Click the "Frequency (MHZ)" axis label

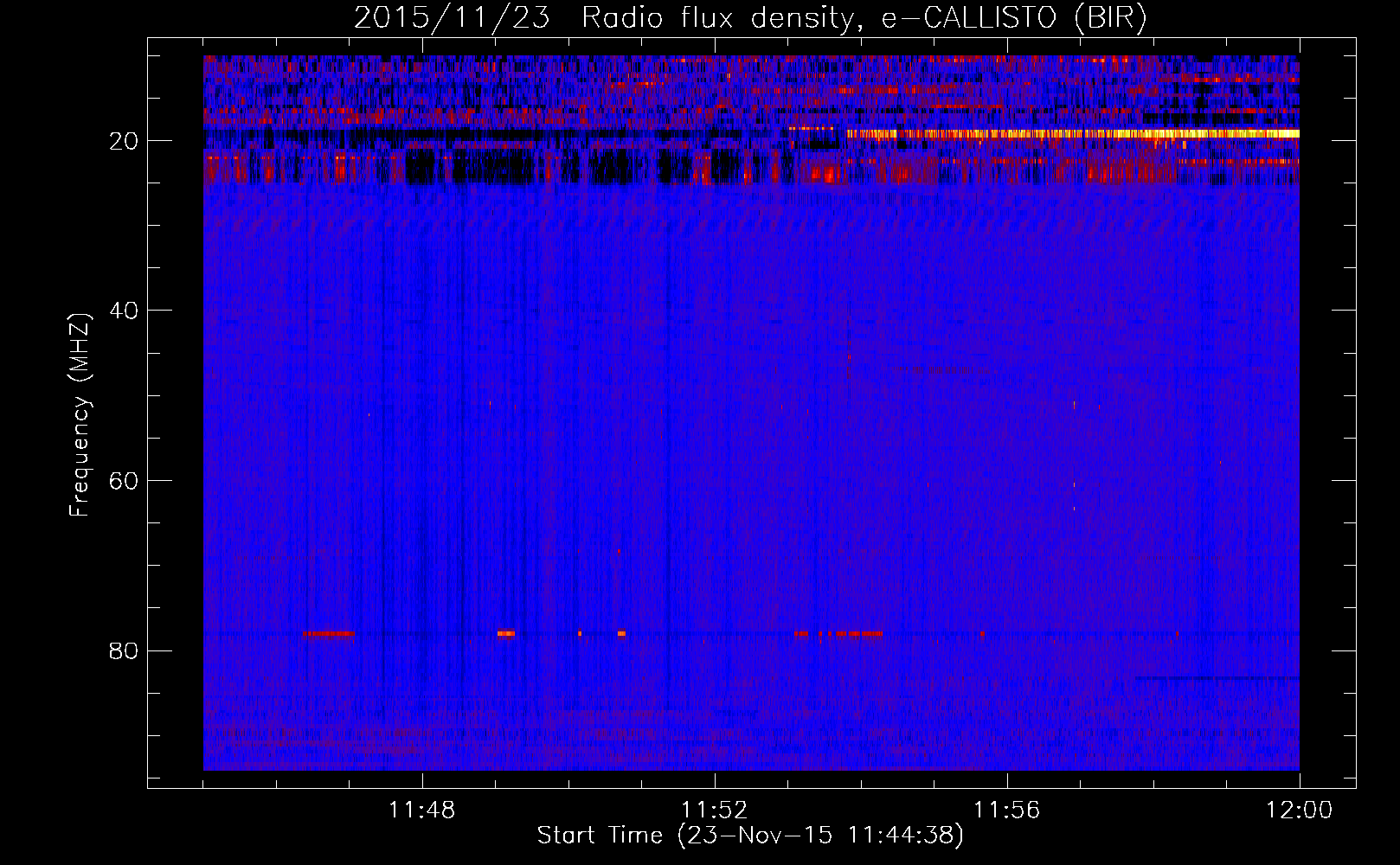click(80, 414)
